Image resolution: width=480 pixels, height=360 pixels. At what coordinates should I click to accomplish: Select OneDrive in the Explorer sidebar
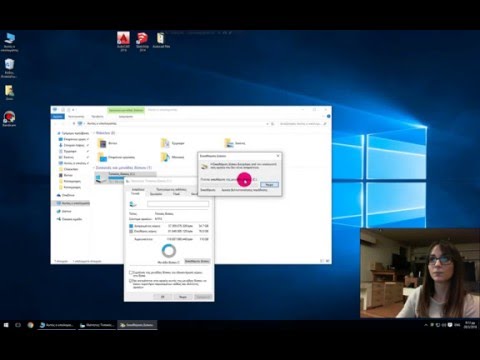[x=65, y=195]
